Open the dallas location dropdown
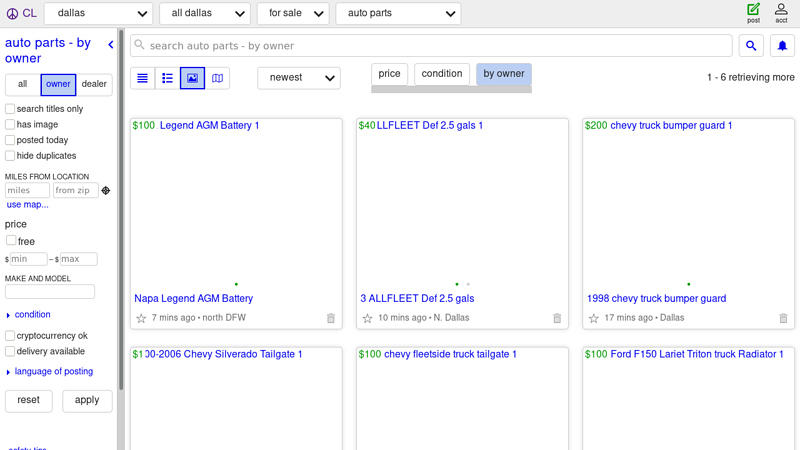This screenshot has width=800, height=450. 98,13
